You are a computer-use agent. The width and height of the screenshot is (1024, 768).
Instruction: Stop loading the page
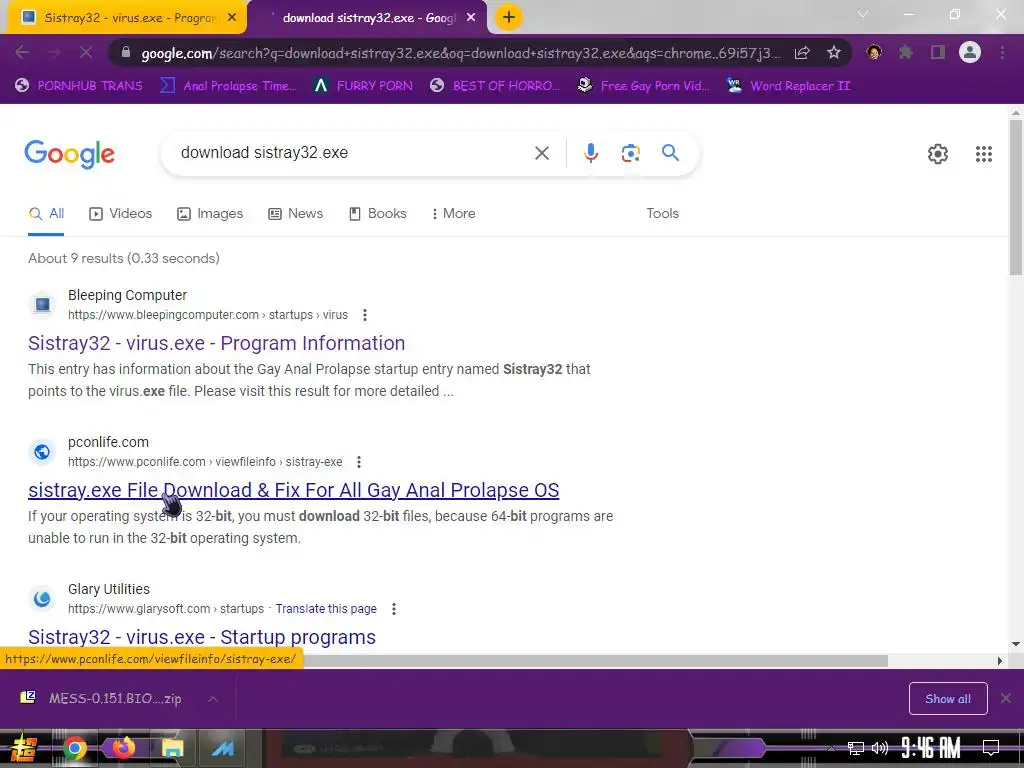(86, 53)
